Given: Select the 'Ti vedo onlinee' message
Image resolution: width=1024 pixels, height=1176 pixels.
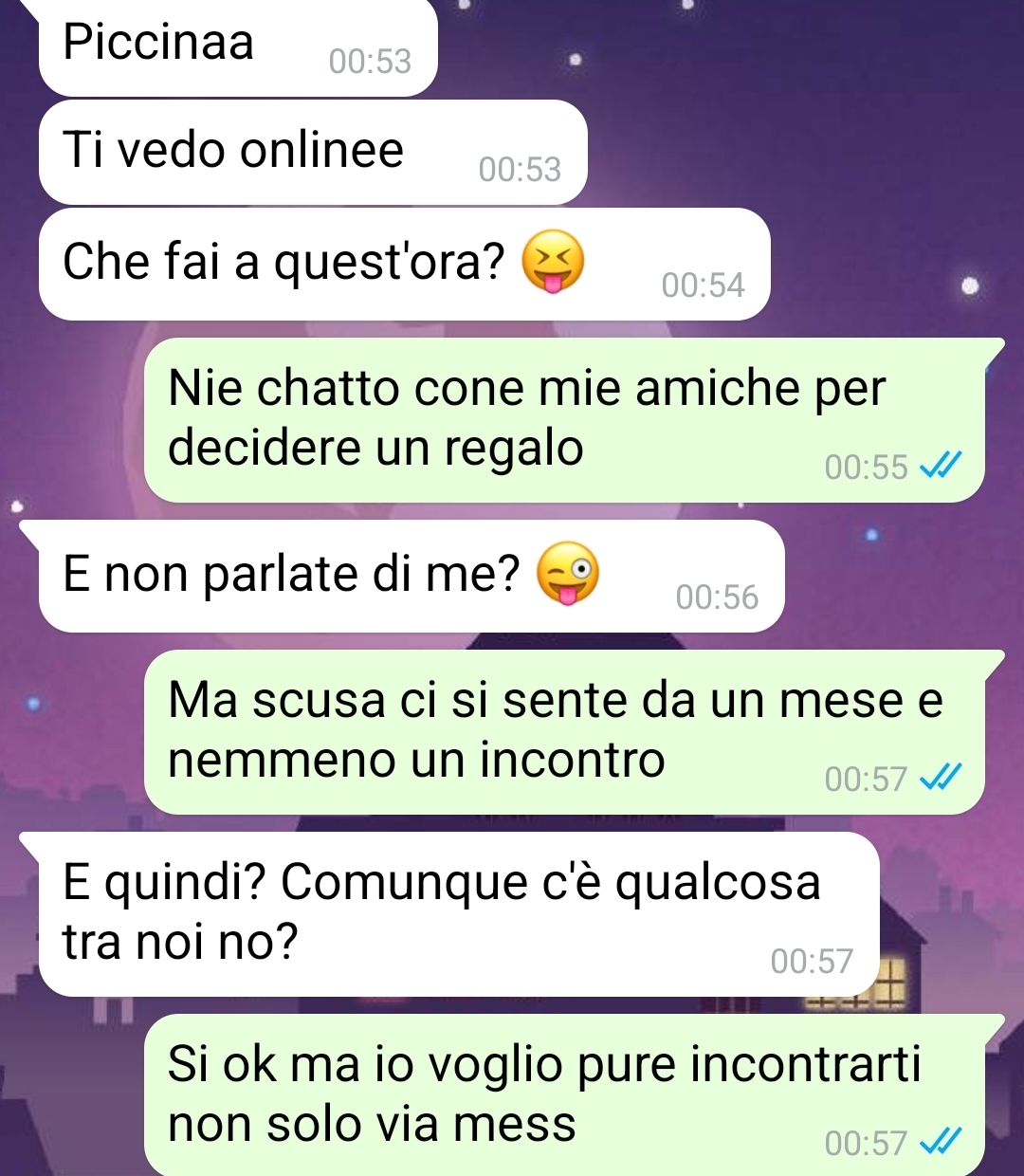Looking at the screenshot, I should 313,153.
